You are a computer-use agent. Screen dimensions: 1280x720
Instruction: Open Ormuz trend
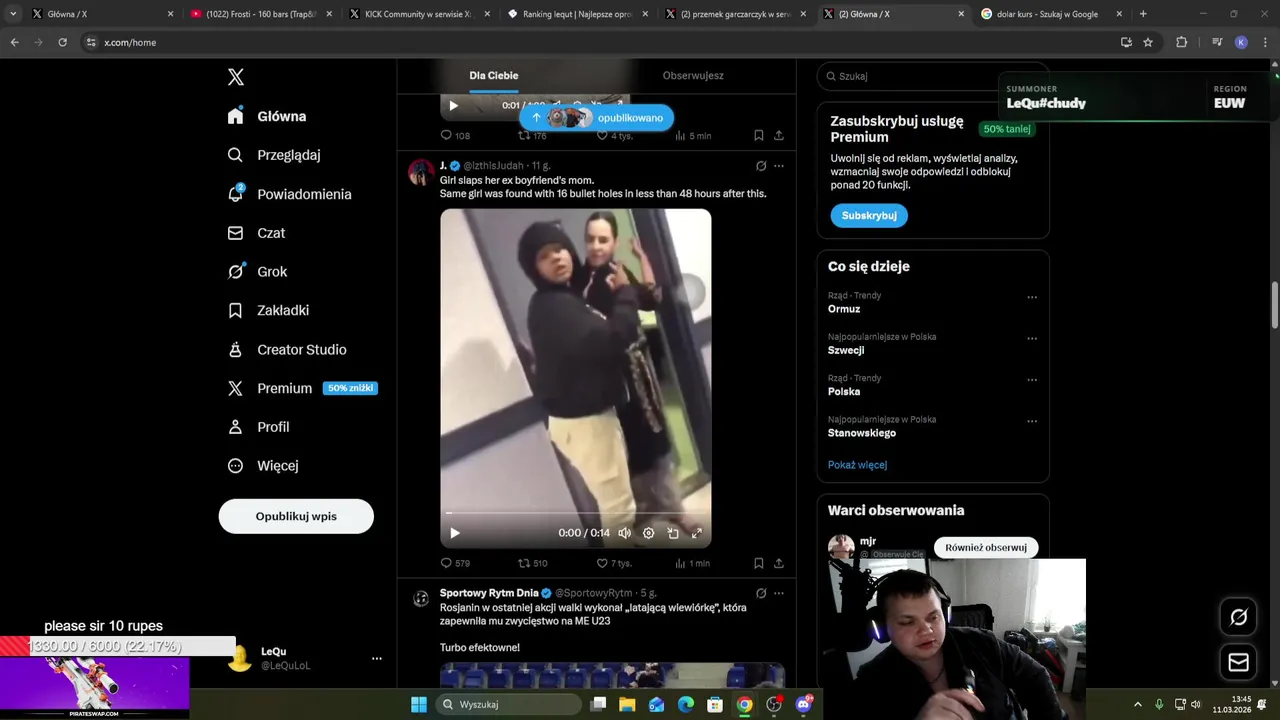844,309
